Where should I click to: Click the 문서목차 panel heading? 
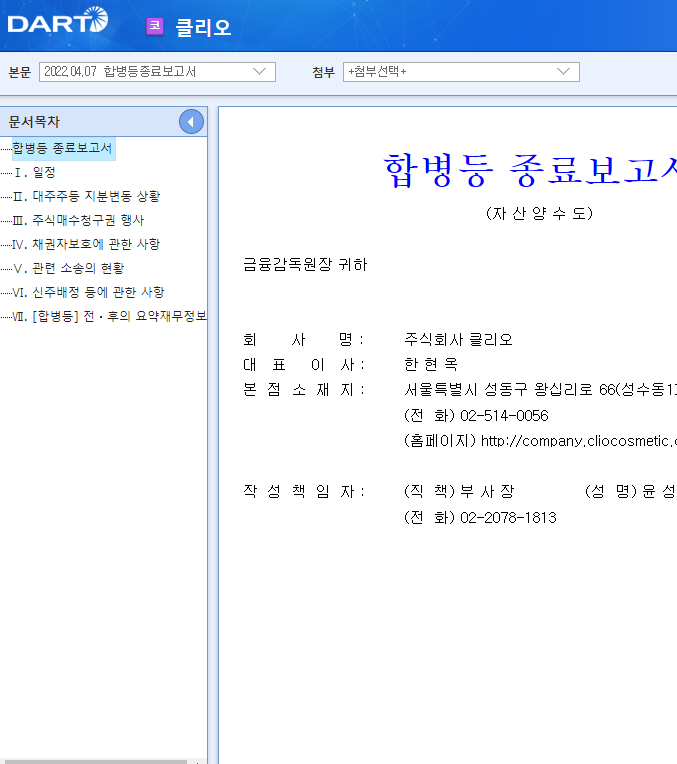tap(34, 122)
